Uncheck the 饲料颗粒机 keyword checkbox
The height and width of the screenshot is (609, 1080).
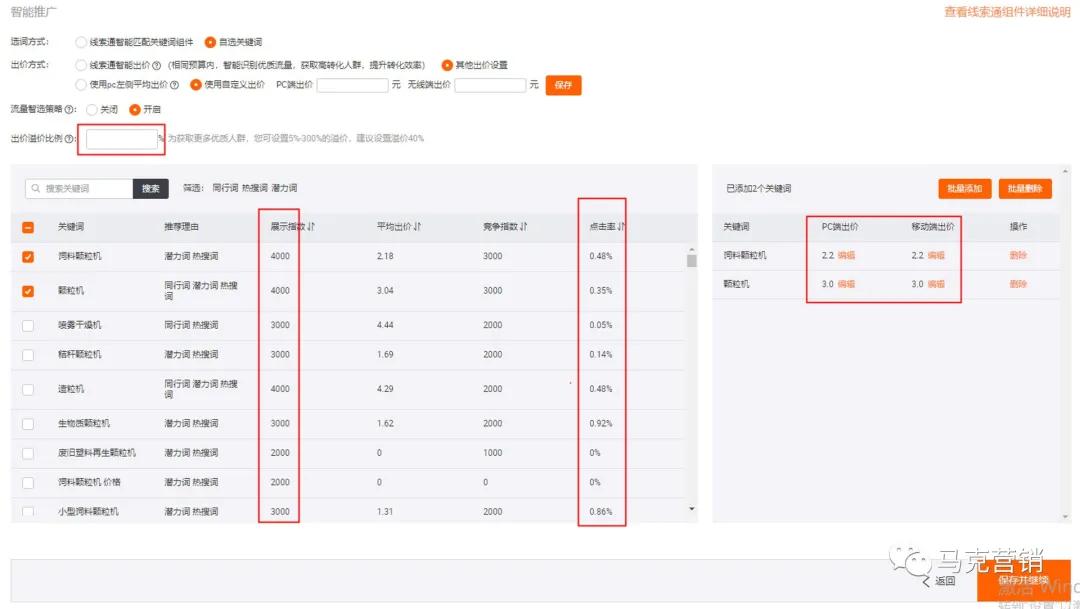[27, 256]
